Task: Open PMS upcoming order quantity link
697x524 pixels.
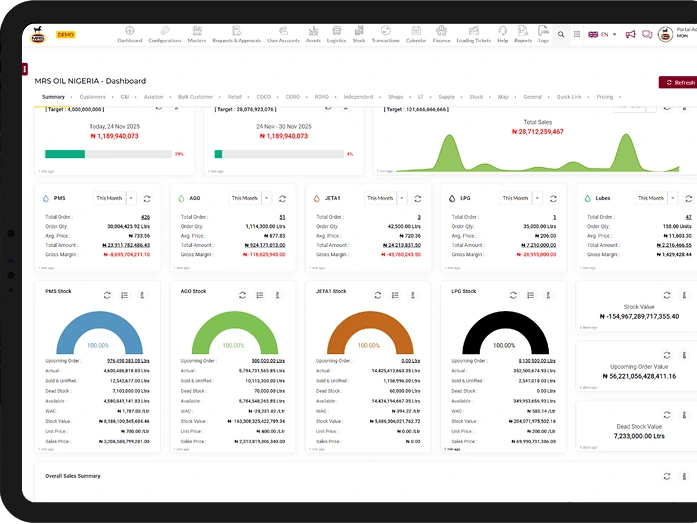Action: point(126,360)
